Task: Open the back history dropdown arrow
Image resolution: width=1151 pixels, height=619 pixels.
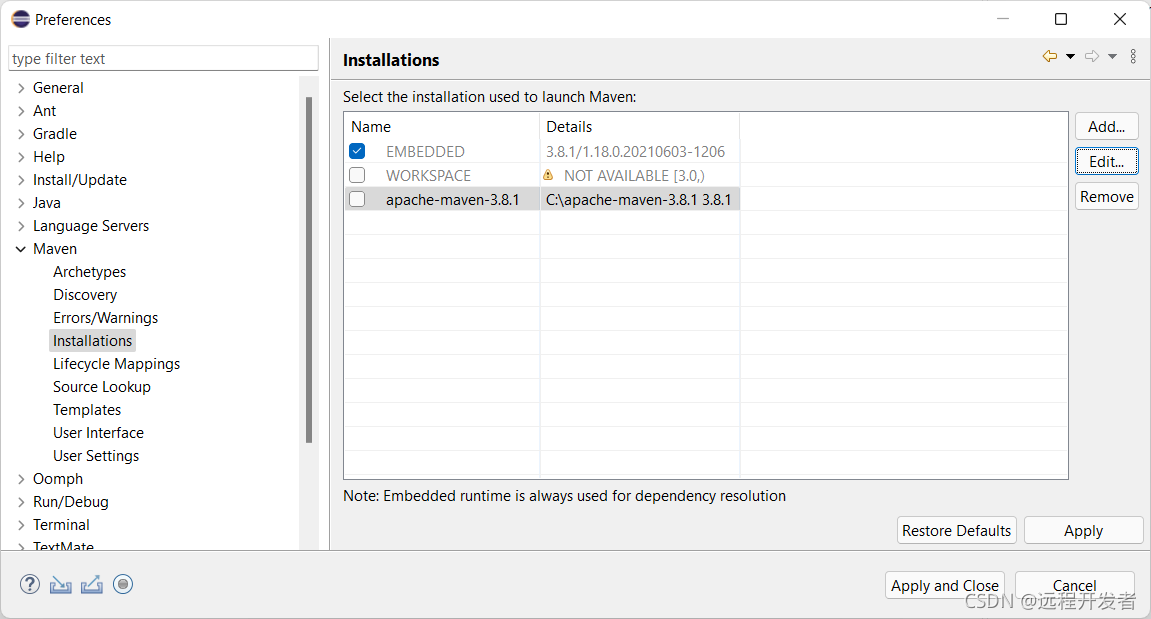Action: coord(1070,57)
